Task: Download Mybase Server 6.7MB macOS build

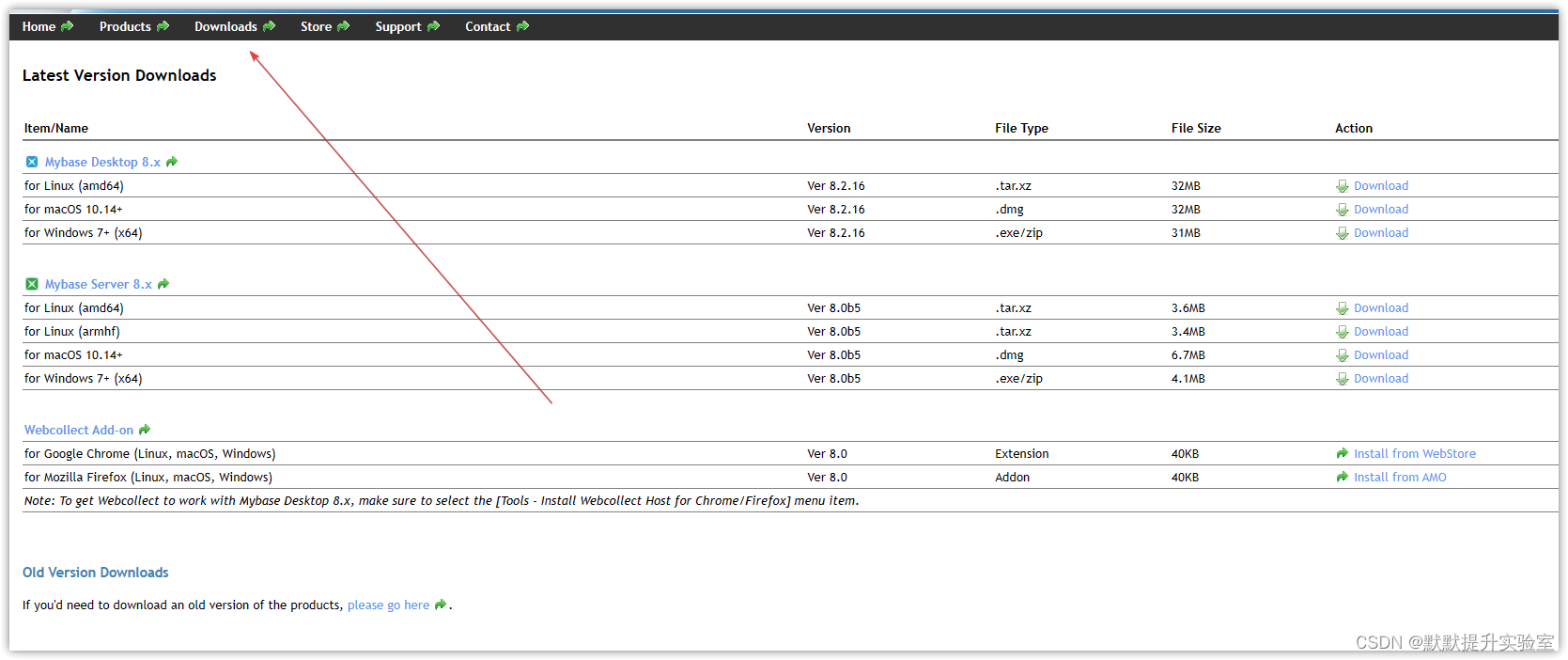Action: 1381,354
